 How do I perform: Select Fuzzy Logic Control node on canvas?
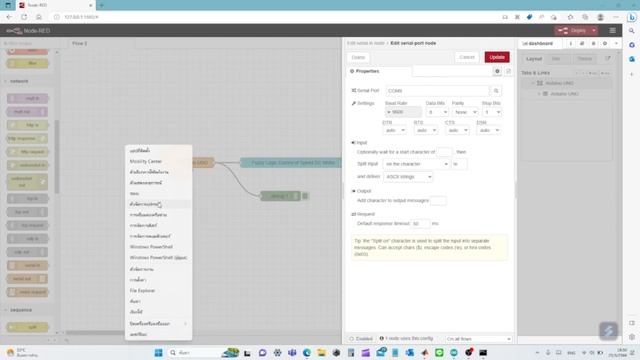(291, 163)
